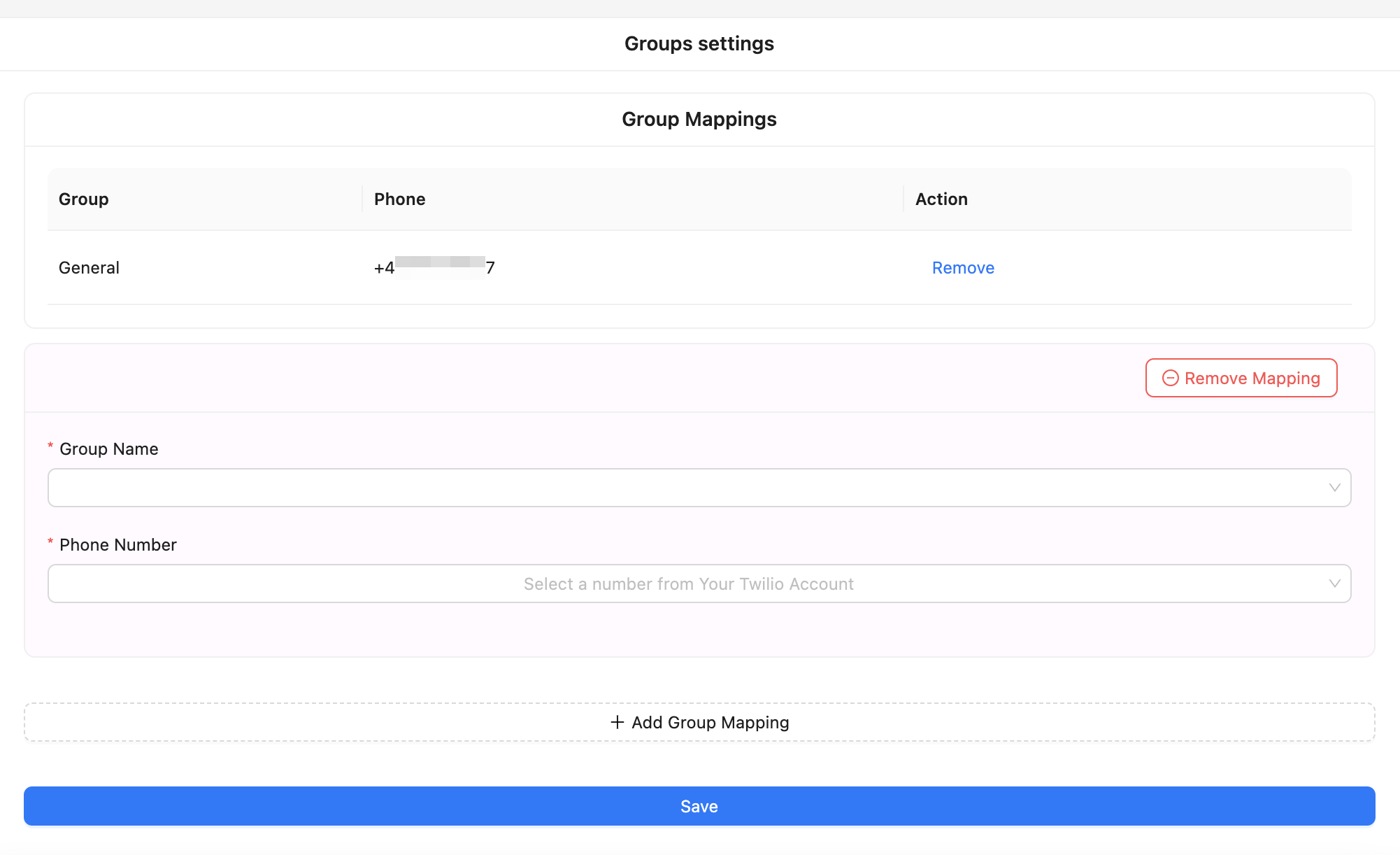The width and height of the screenshot is (1400, 855).
Task: Click the Phone Number field label
Action: 118,545
